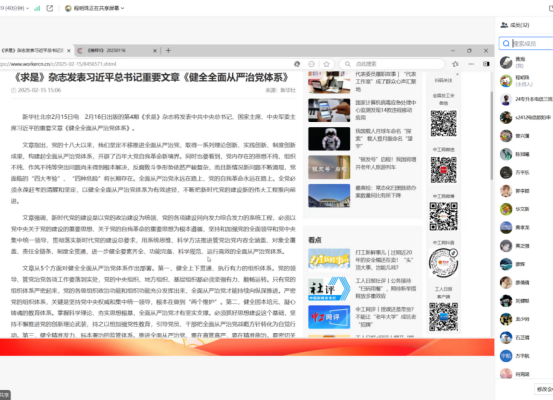Close the 20250116 browser tab

155,51
